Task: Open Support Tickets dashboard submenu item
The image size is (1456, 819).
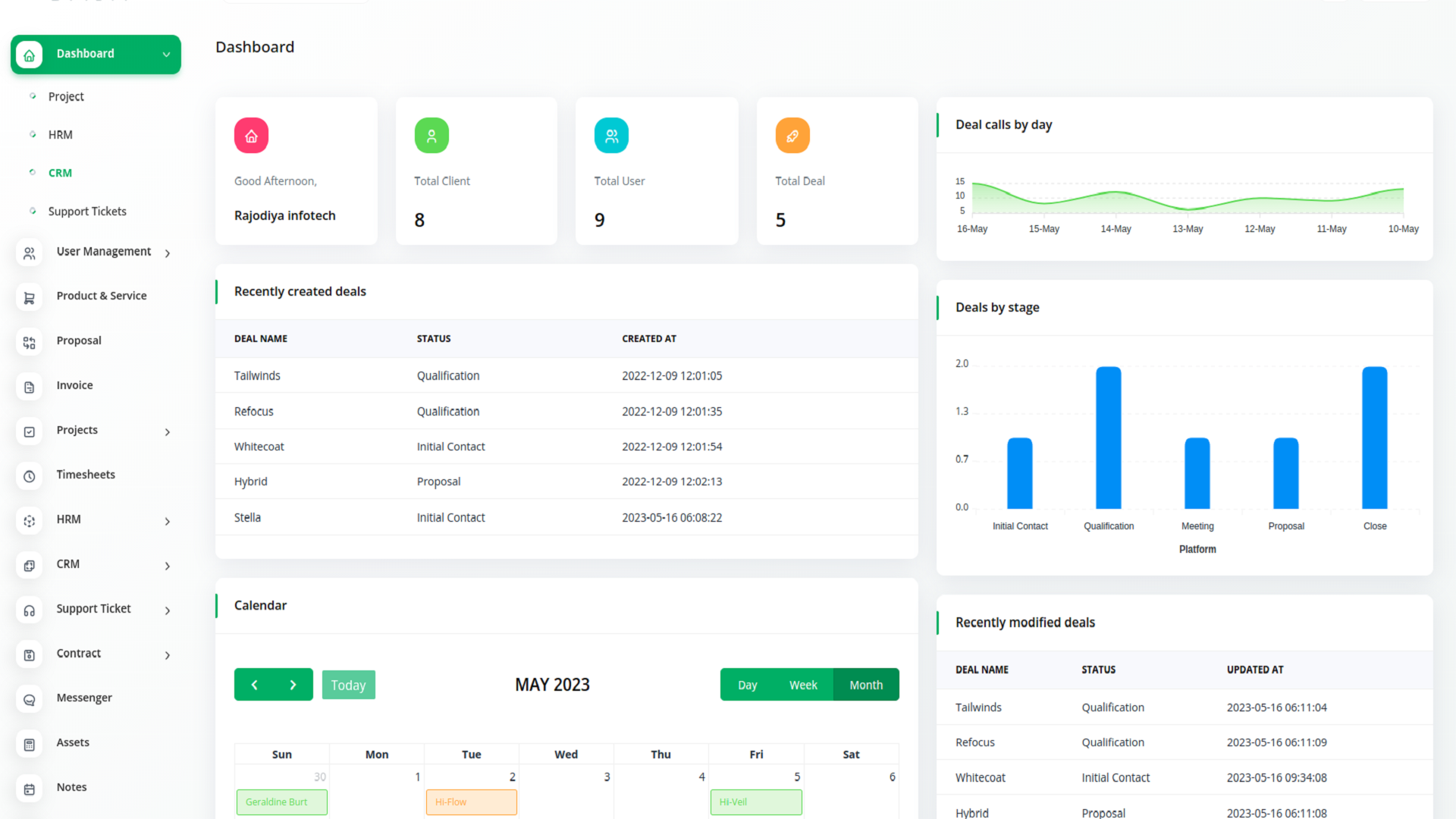Action: [87, 212]
